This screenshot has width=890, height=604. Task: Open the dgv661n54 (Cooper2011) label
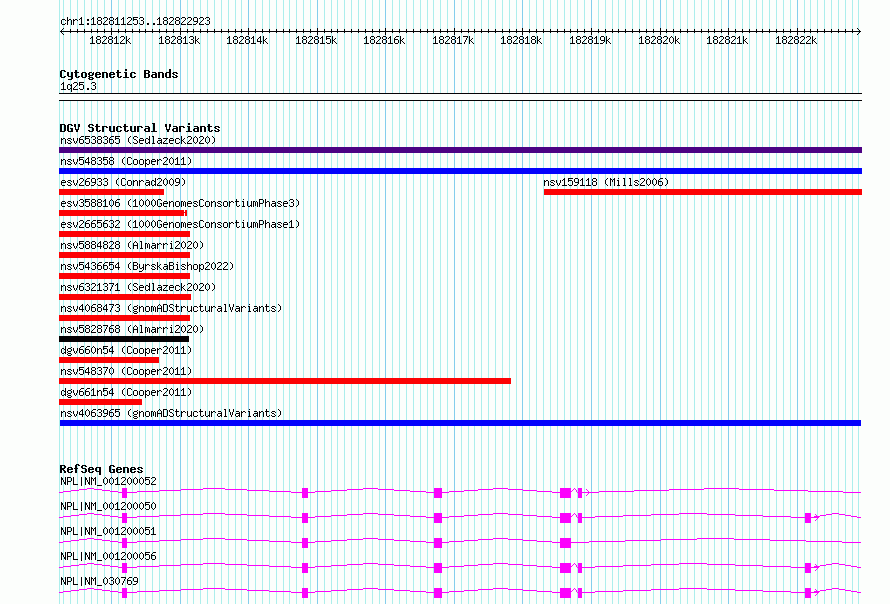pyautogui.click(x=126, y=392)
